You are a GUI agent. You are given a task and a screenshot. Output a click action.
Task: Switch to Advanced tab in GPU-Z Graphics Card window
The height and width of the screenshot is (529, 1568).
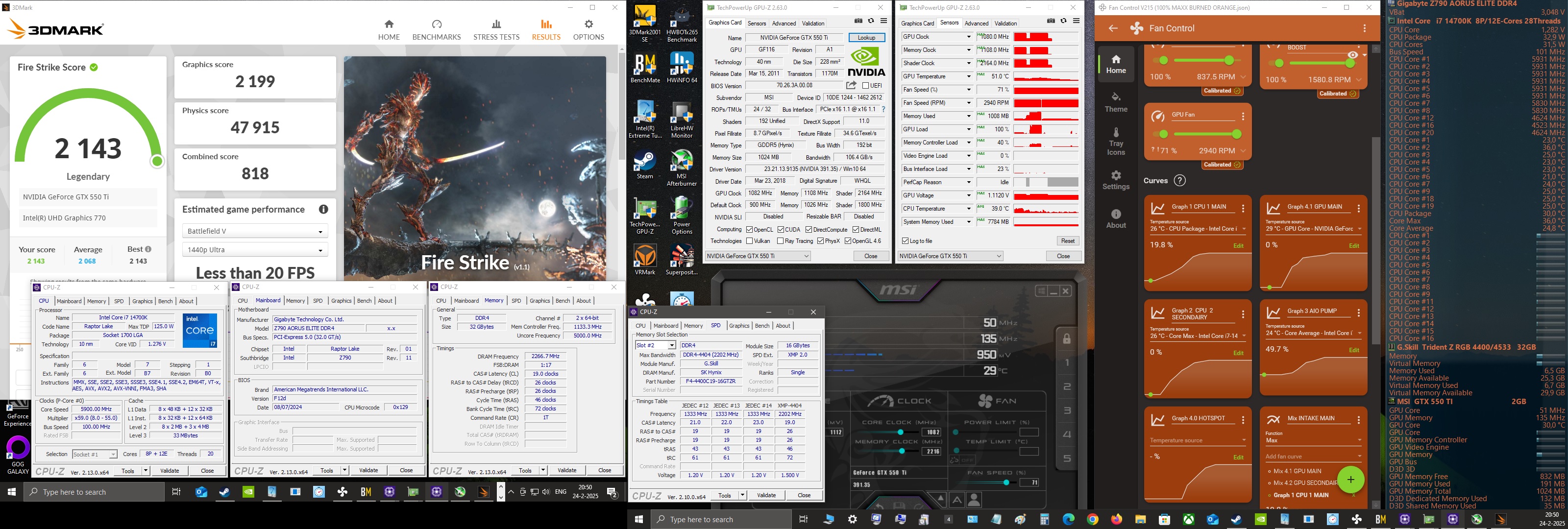(x=784, y=23)
